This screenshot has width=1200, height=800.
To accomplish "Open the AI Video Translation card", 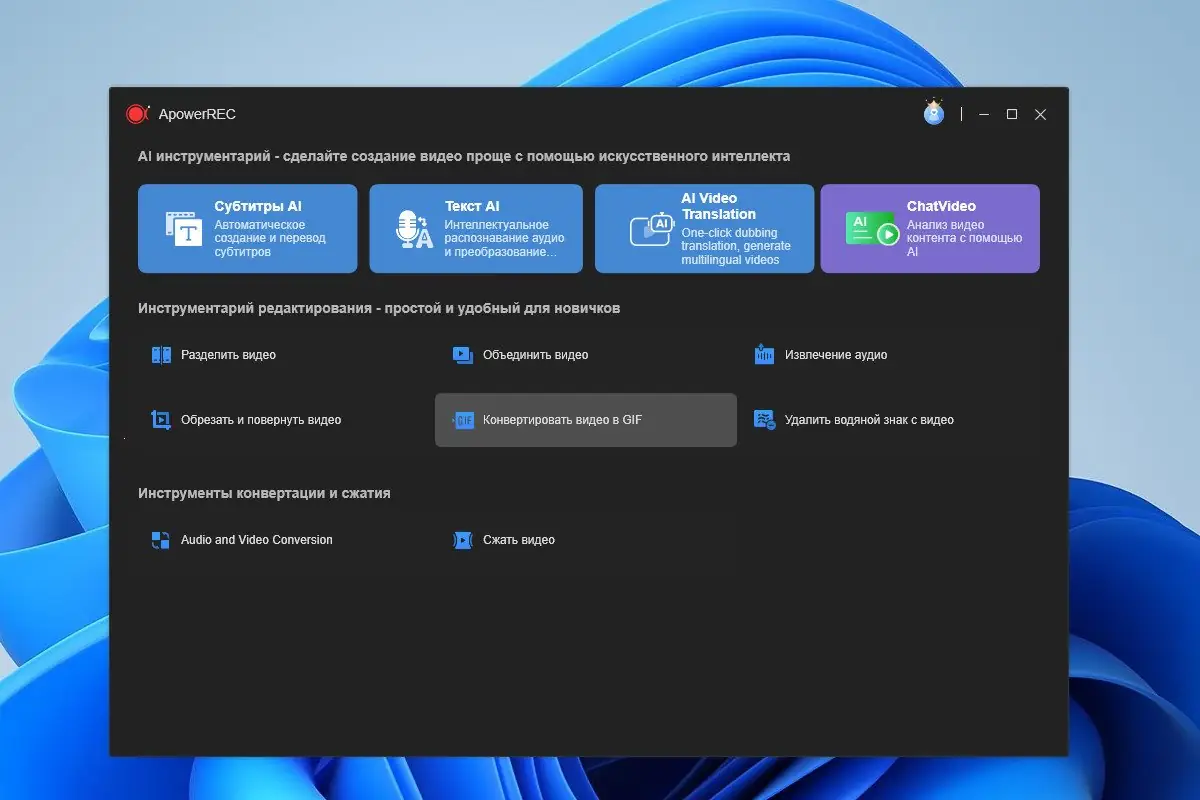I will pyautogui.click(x=704, y=228).
